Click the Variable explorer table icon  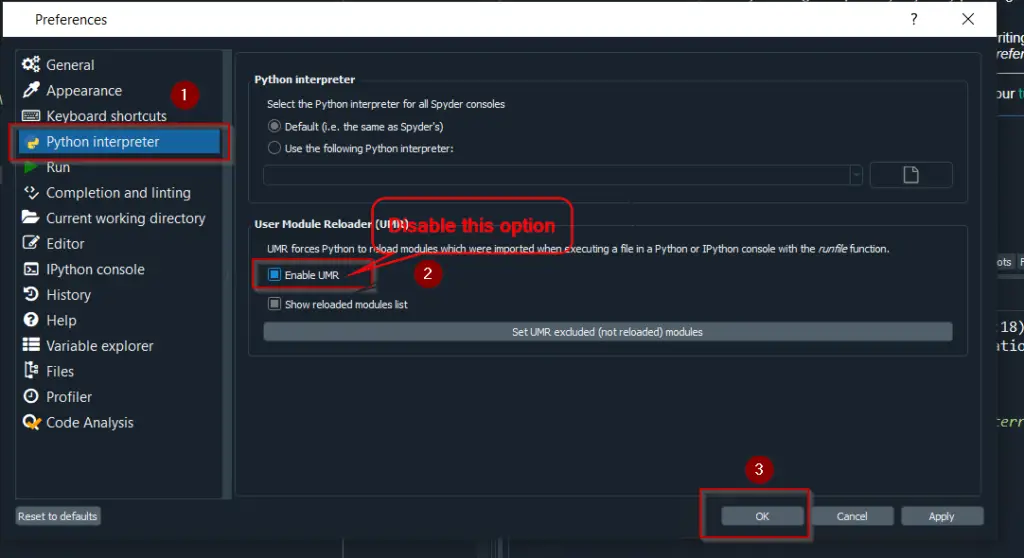(31, 345)
